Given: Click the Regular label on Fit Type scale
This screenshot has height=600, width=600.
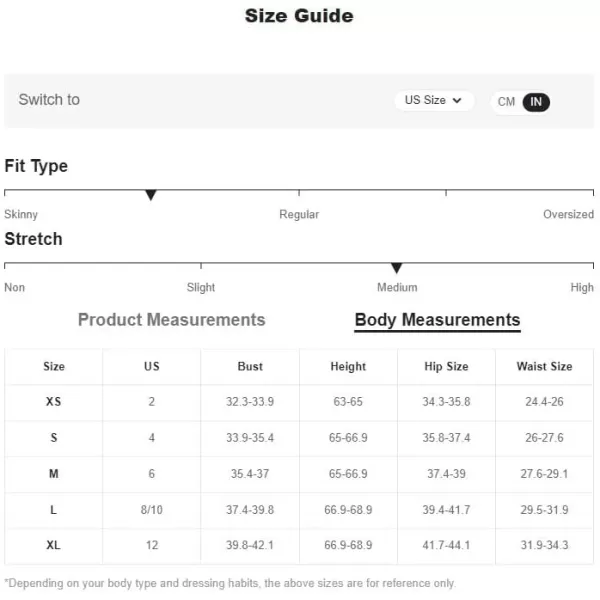Looking at the screenshot, I should (299, 214).
